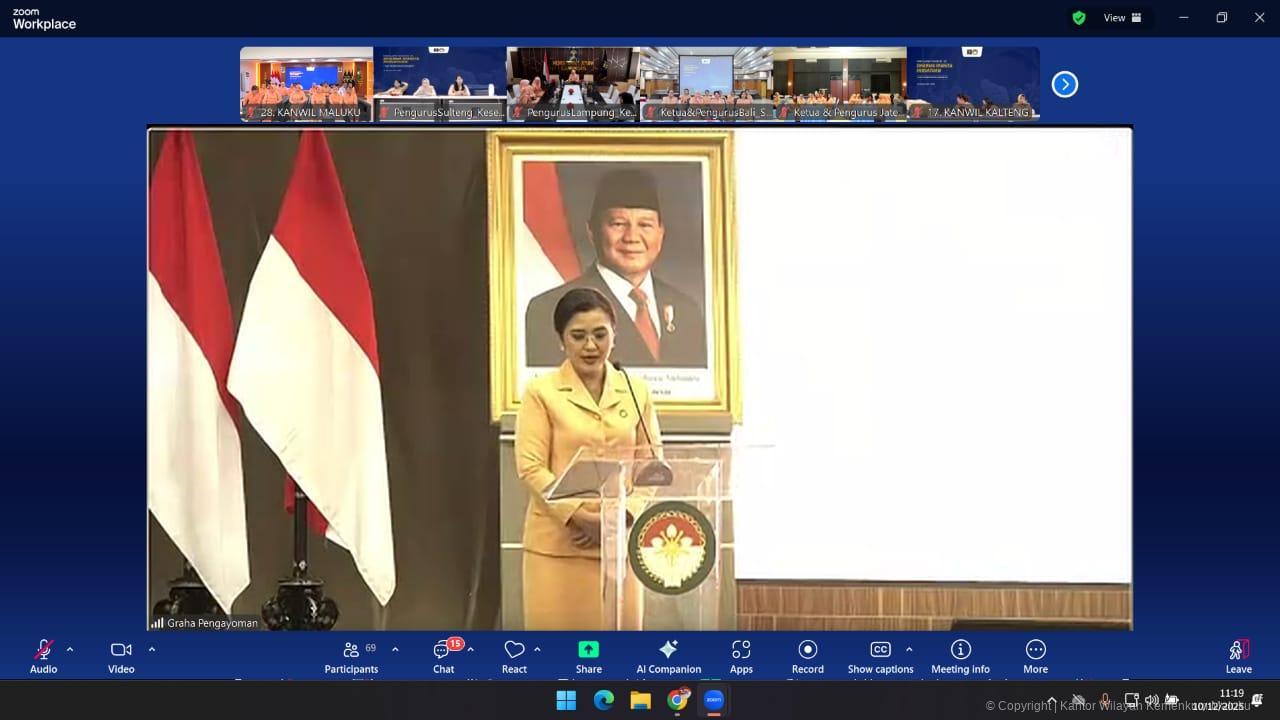The image size is (1280, 720).
Task: Open the Apps panel
Action: (741, 656)
